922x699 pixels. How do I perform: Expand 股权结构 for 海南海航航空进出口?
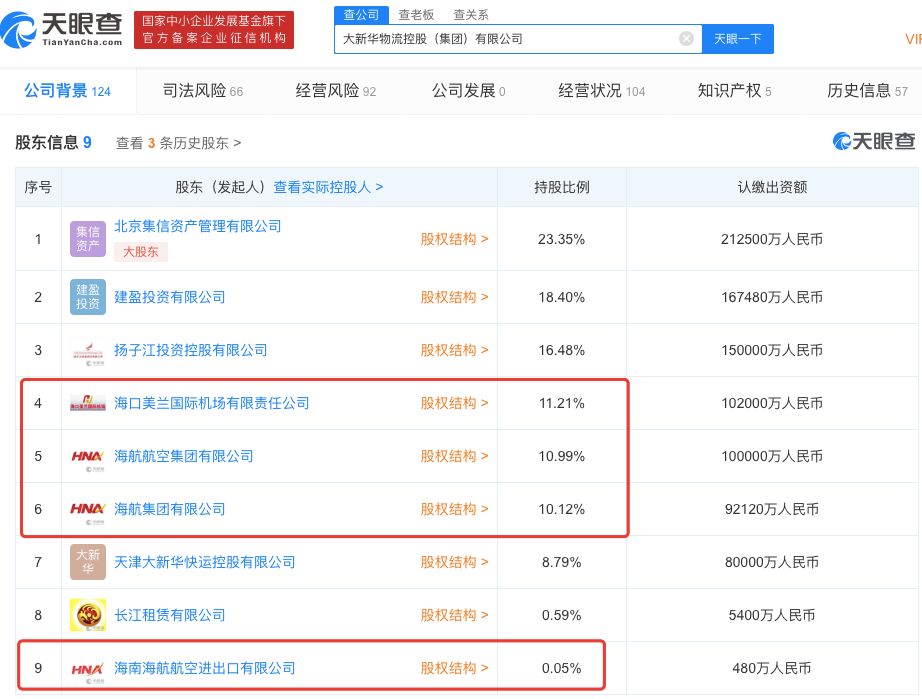[455, 668]
